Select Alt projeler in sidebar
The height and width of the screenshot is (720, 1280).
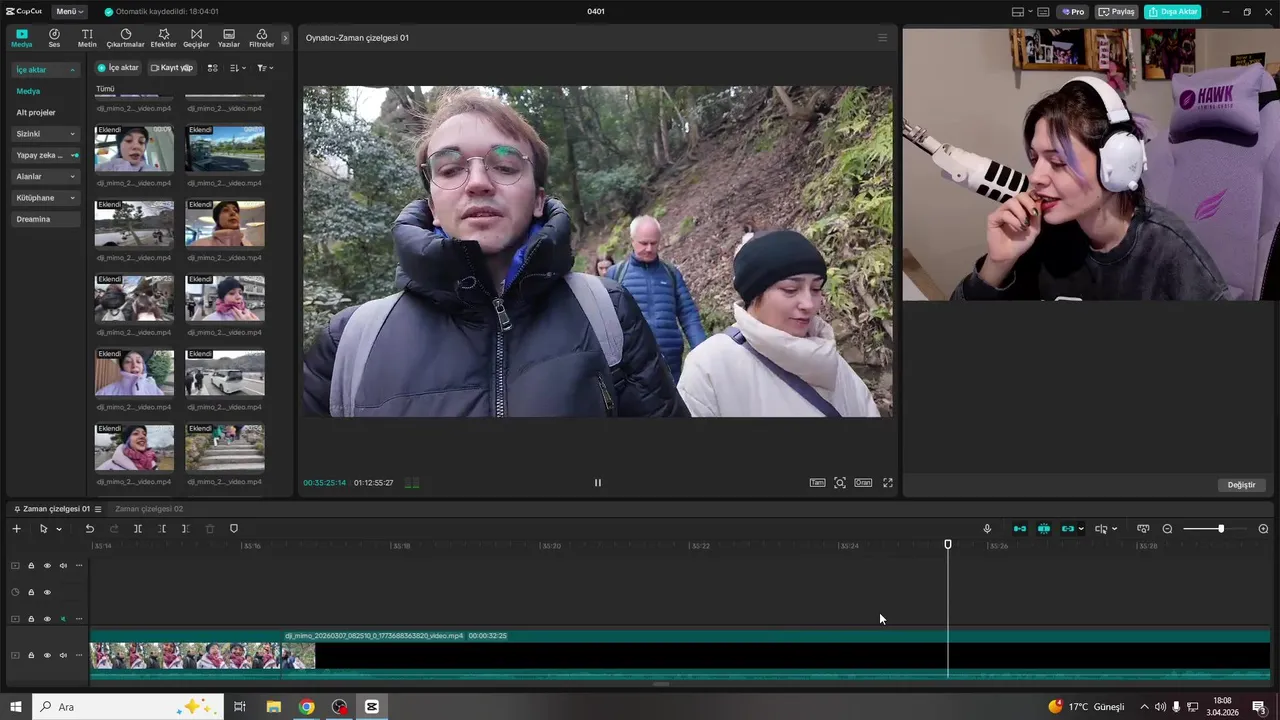[x=36, y=113]
